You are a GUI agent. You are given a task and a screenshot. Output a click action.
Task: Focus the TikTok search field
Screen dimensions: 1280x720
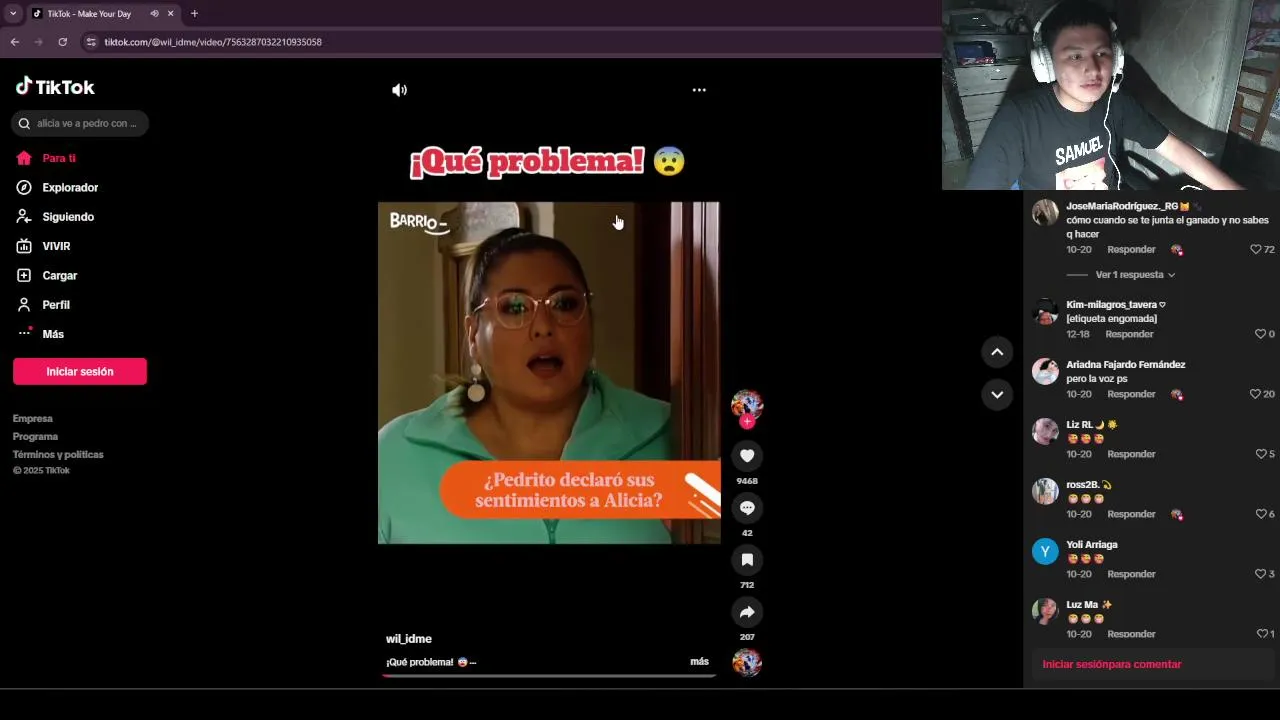[x=80, y=124]
